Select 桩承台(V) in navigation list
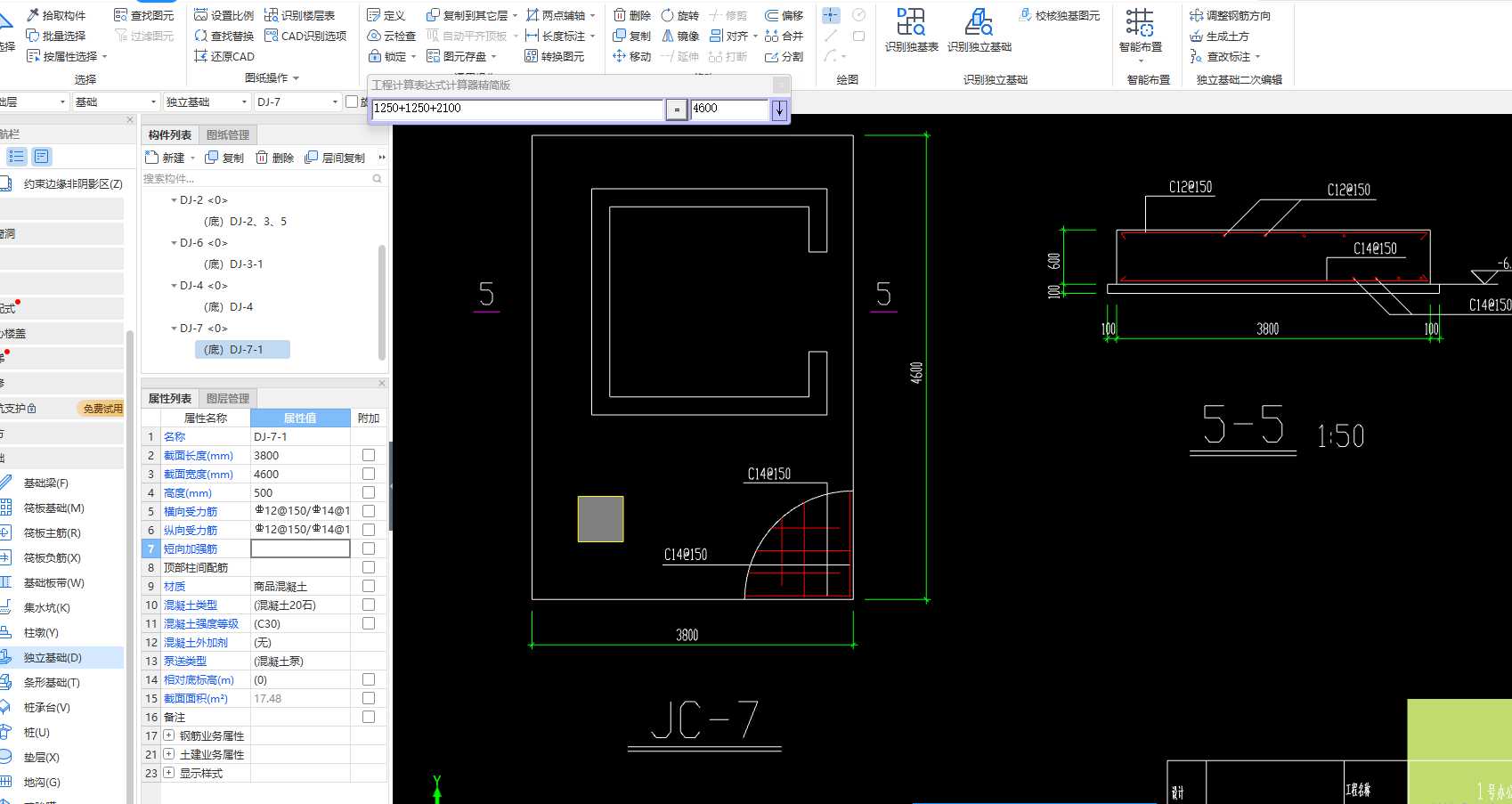This screenshot has height=804, width=1512. click(46, 708)
